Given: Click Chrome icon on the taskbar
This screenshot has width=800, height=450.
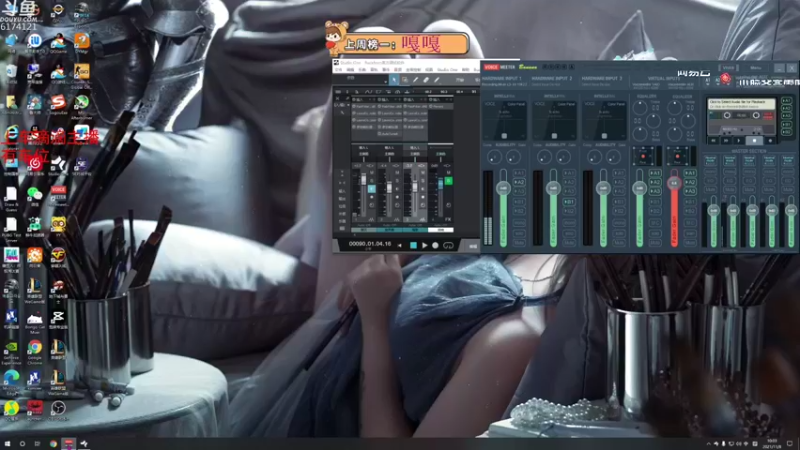Looking at the screenshot, I should click(x=53, y=444).
